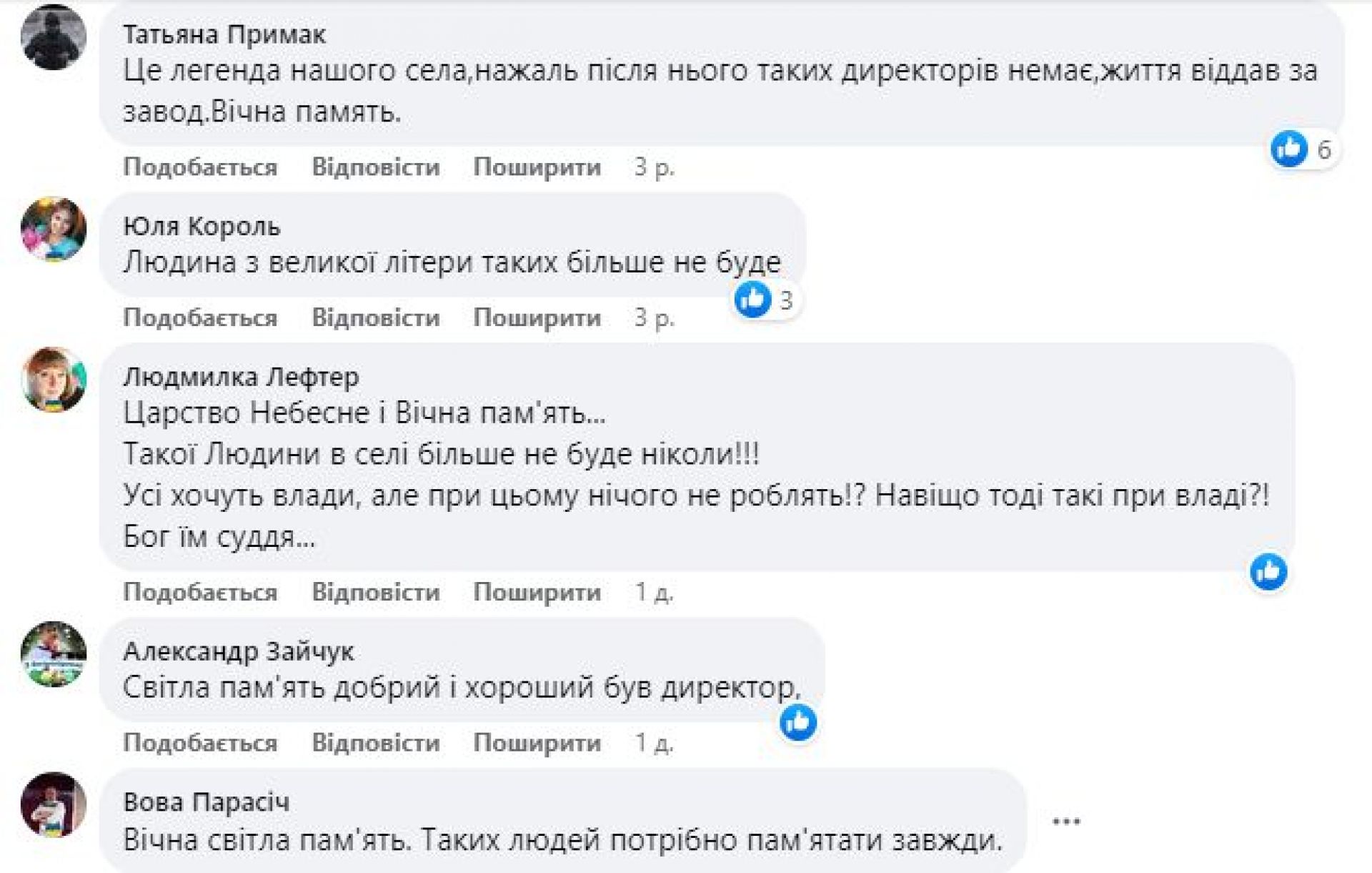The height and width of the screenshot is (873, 1372).
Task: Click the like reaction icon on Александр Зайчук's comment
Action: [x=797, y=723]
